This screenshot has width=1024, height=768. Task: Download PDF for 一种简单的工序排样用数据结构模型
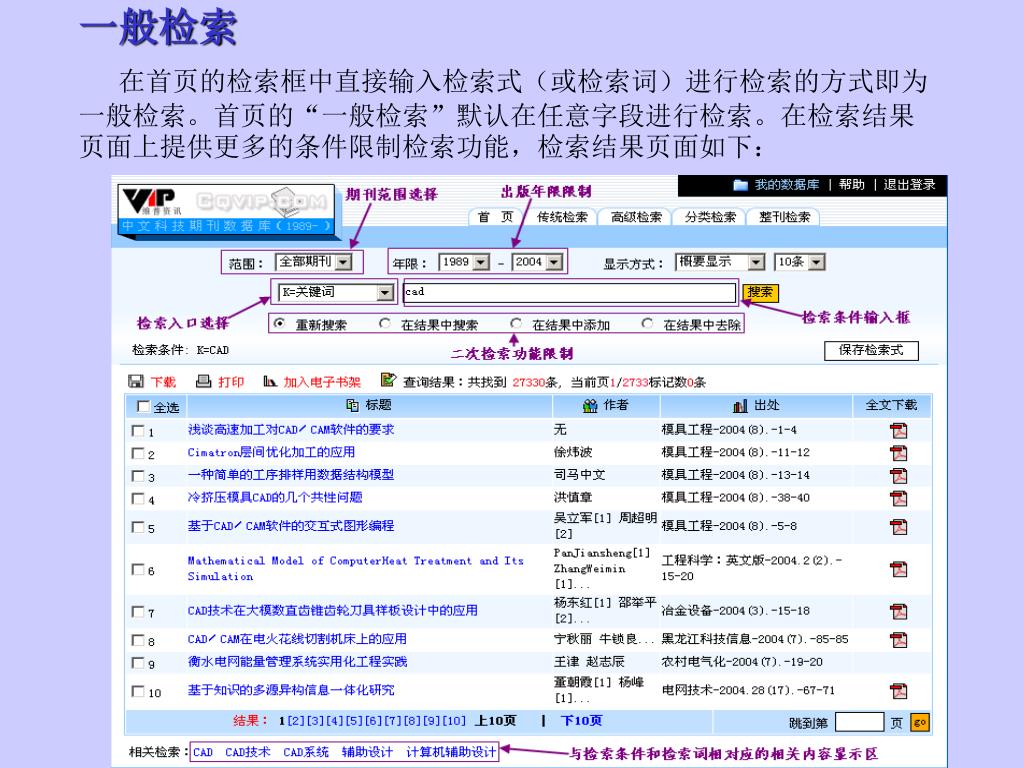click(x=899, y=475)
